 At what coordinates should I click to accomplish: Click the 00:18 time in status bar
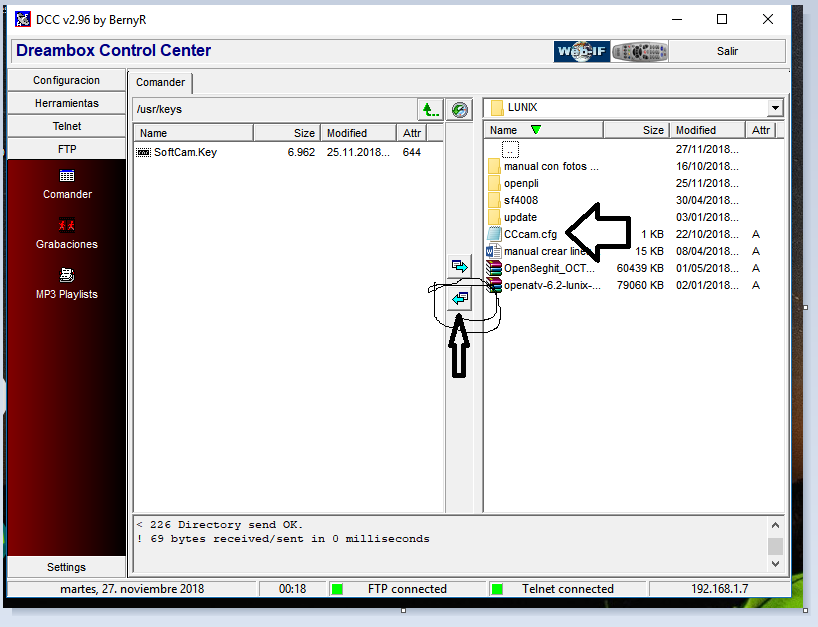(292, 589)
